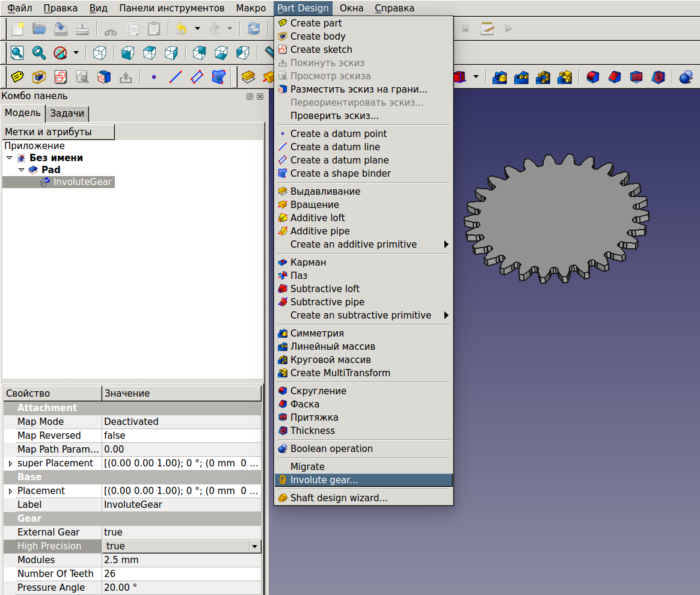Open the Макро menu
This screenshot has height=595, width=700.
point(251,8)
